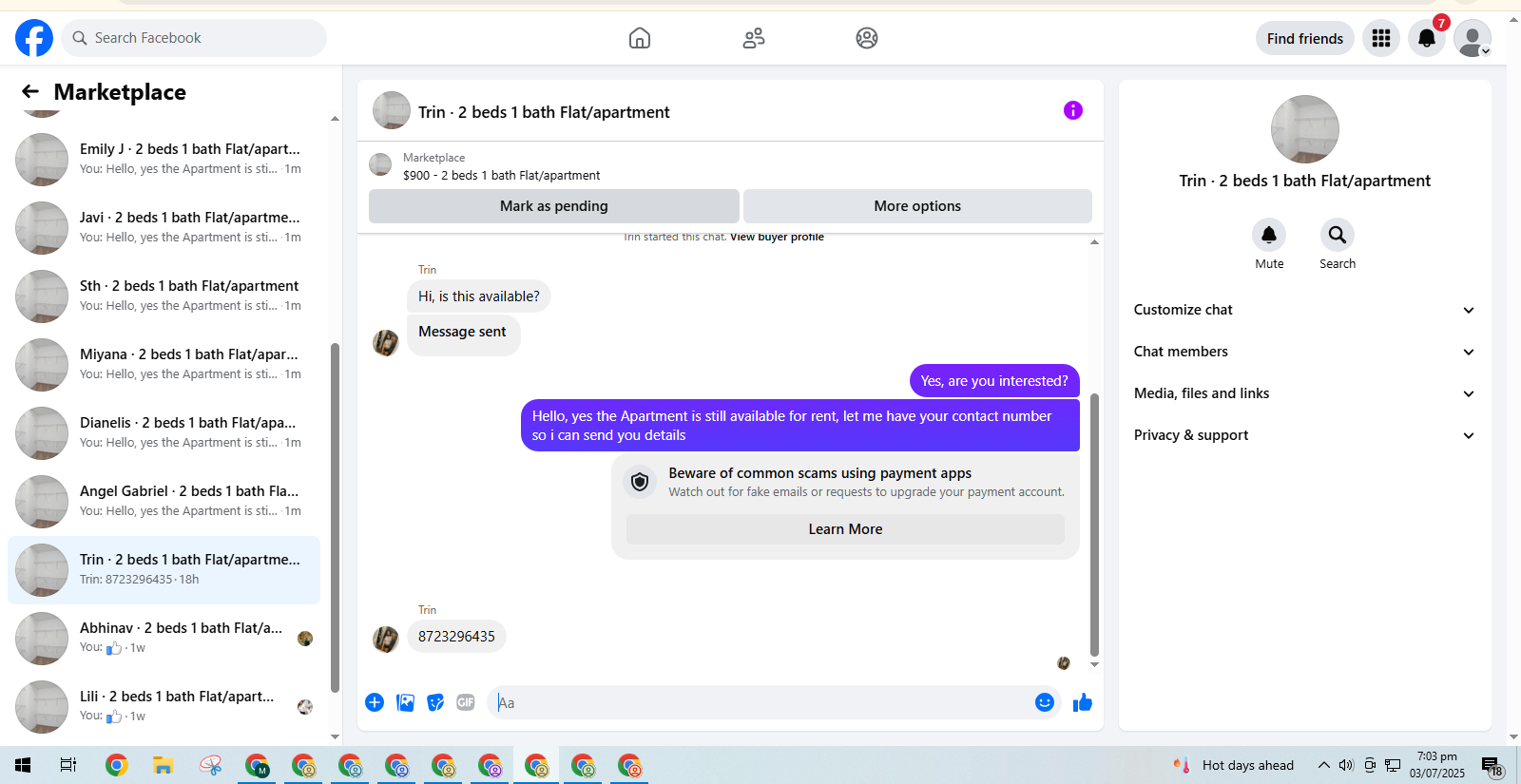Click Mark as pending button
The width and height of the screenshot is (1521, 784).
tap(554, 206)
